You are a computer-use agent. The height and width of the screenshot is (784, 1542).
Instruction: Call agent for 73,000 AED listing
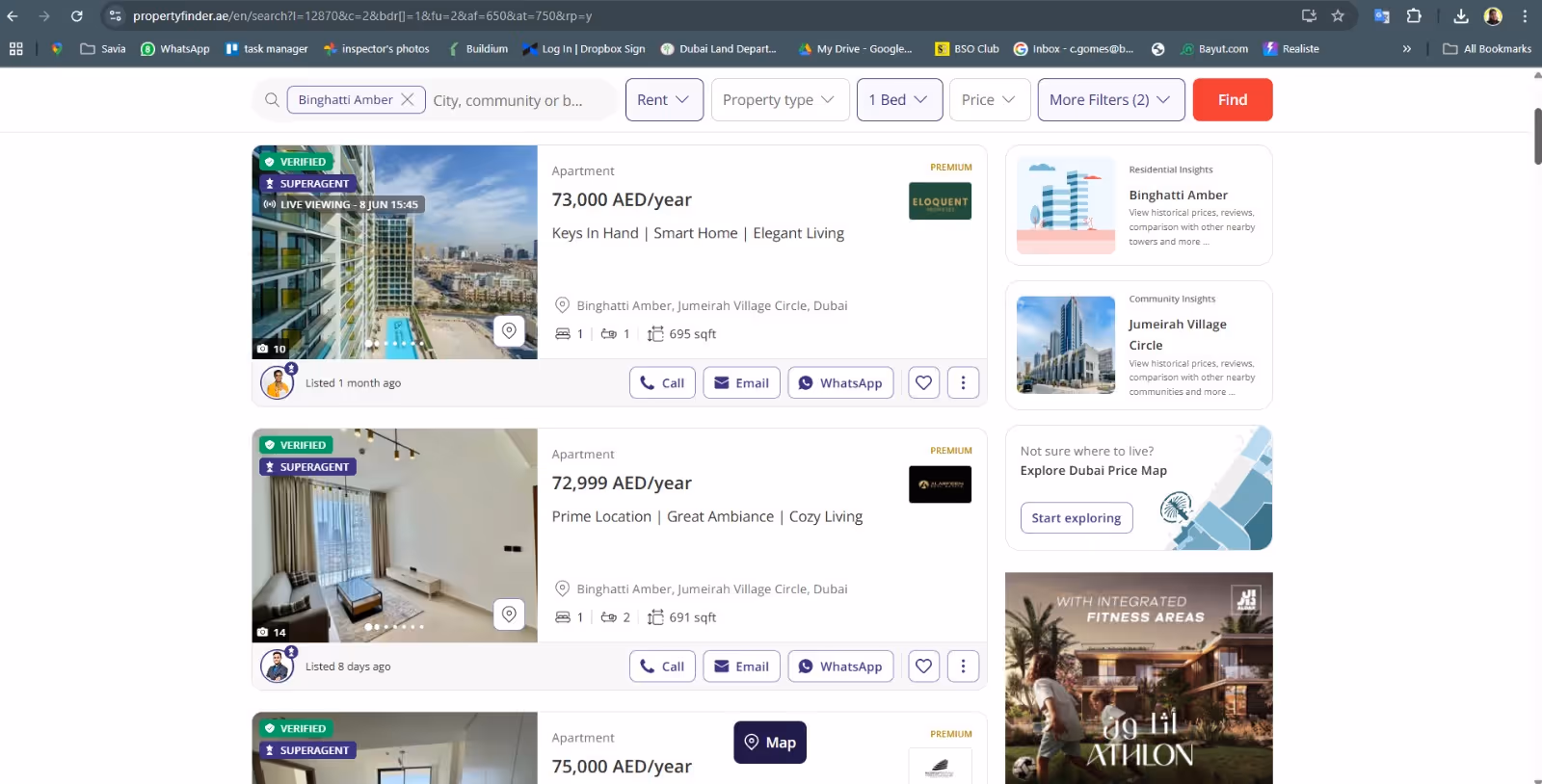pyautogui.click(x=662, y=382)
